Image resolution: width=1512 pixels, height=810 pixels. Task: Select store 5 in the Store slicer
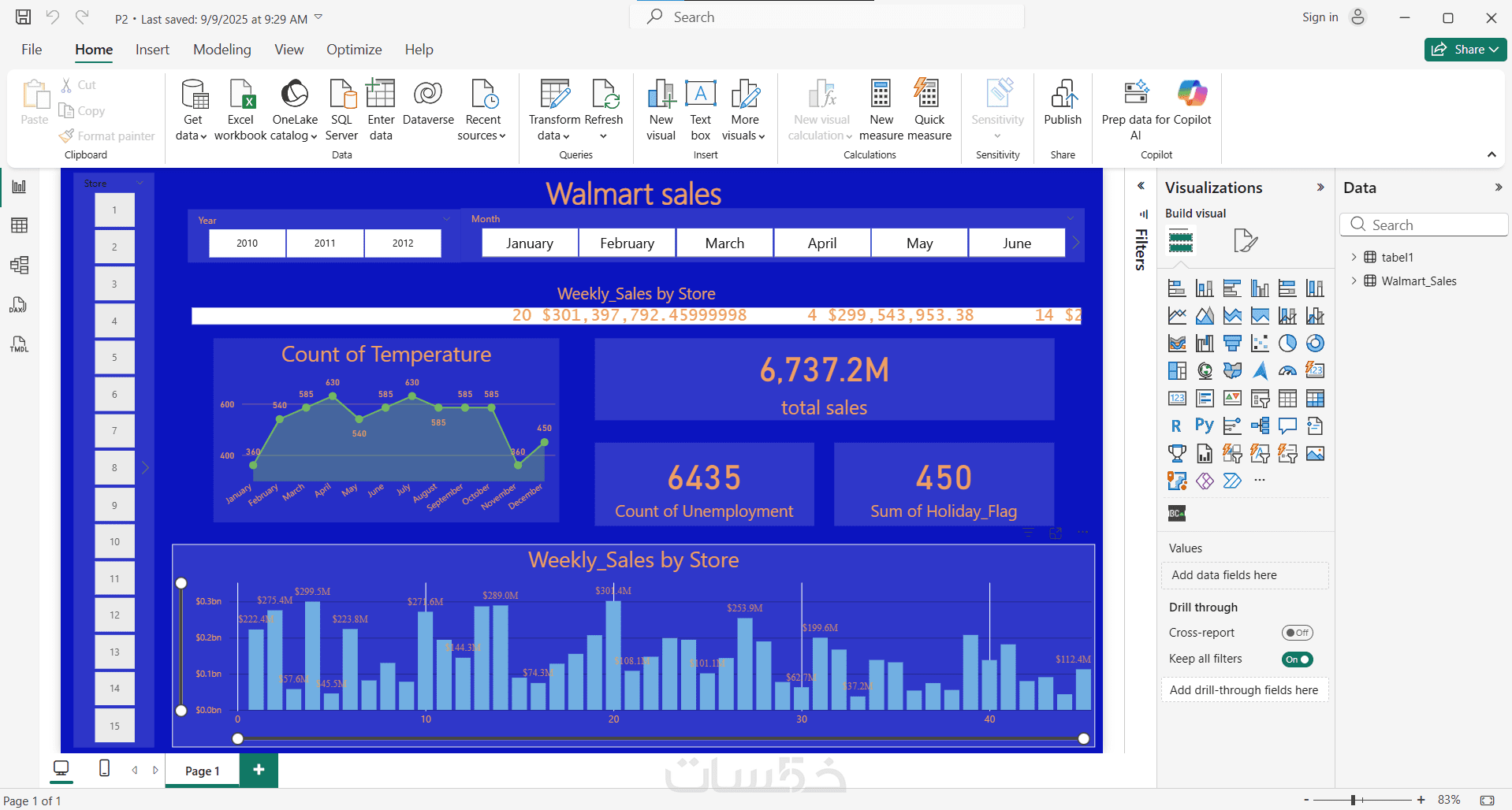[114, 358]
